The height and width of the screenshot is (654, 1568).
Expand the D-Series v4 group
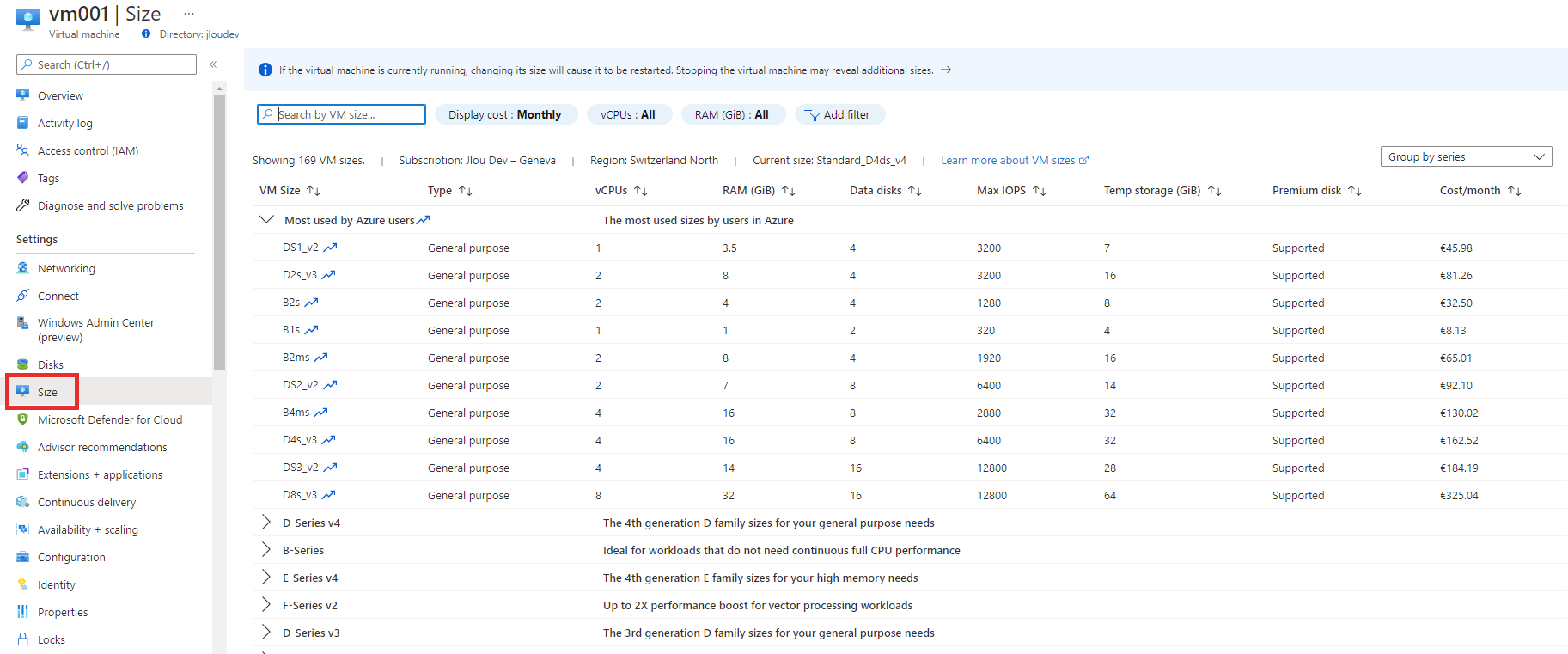coord(266,523)
